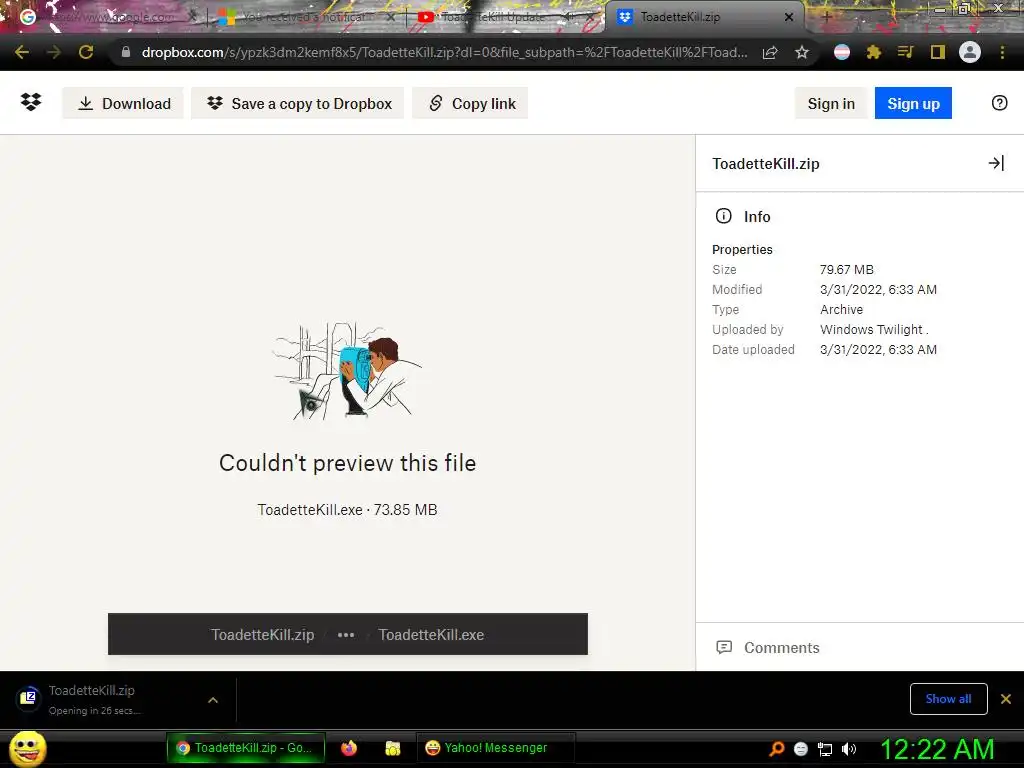This screenshot has width=1024, height=768.
Task: Go back with the browser back arrow
Action: pos(22,52)
